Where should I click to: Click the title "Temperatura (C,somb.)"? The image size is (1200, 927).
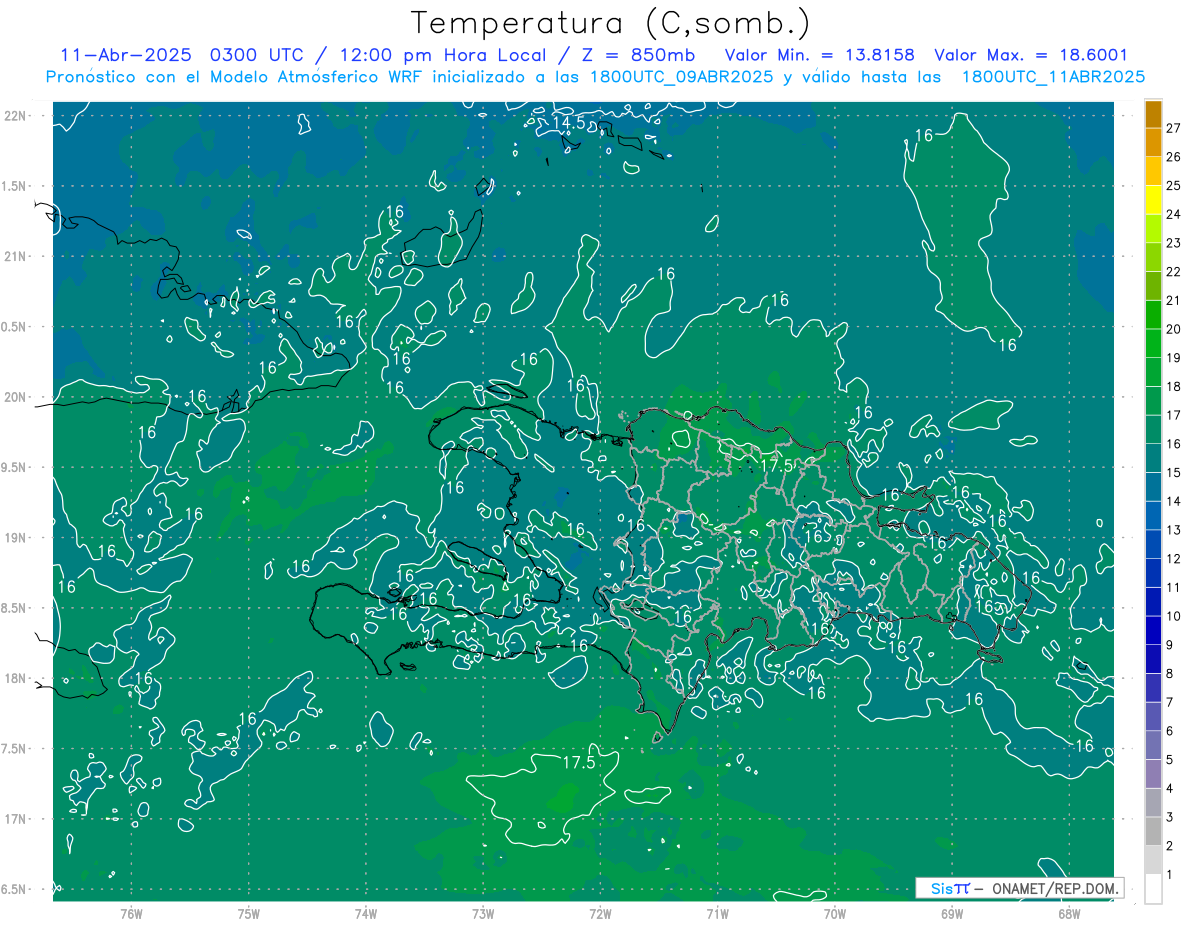coord(611,24)
